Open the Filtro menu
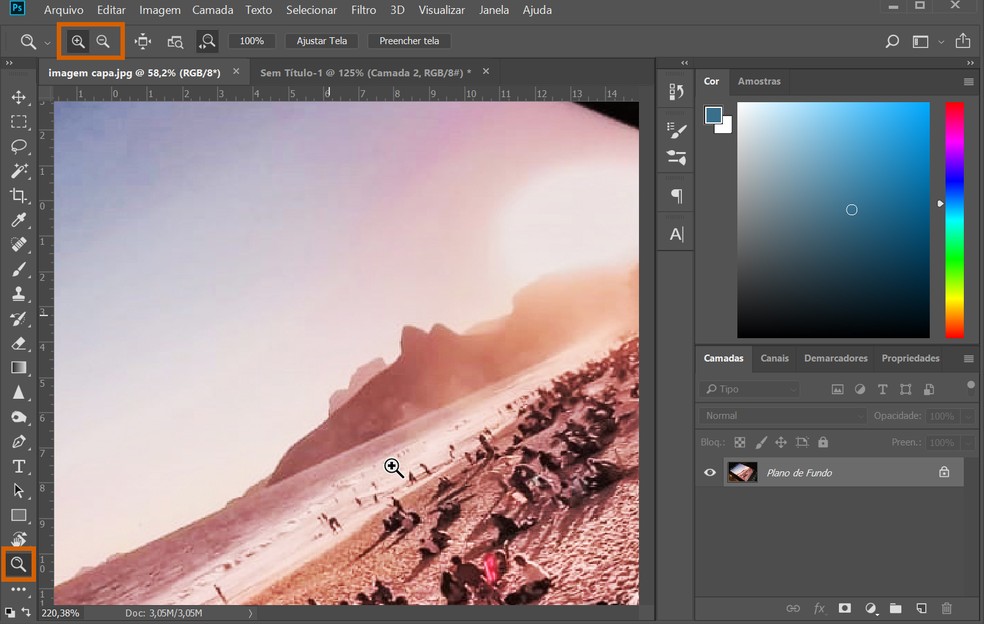Viewport: 984px width, 624px height. pyautogui.click(x=363, y=10)
